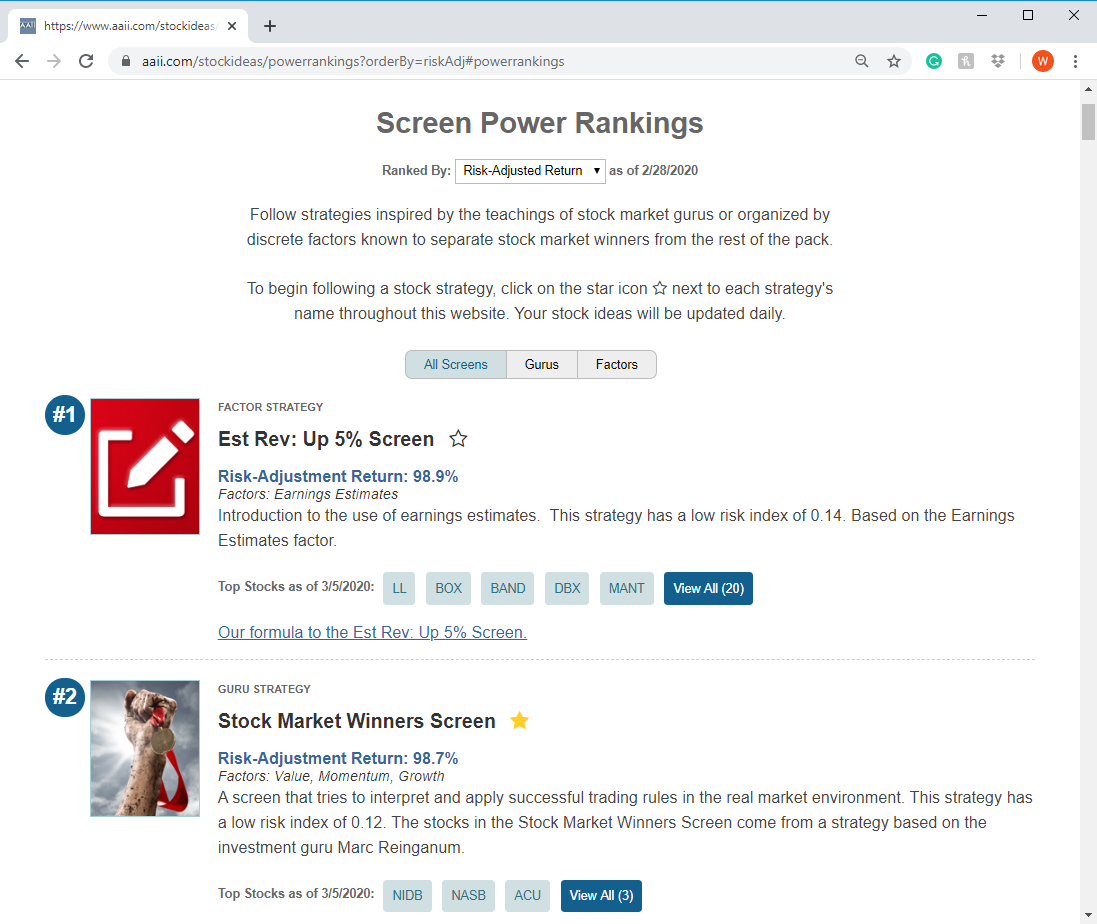Bookmark this page with the star icon
Screen dimensions: 1097x924
coord(894,62)
